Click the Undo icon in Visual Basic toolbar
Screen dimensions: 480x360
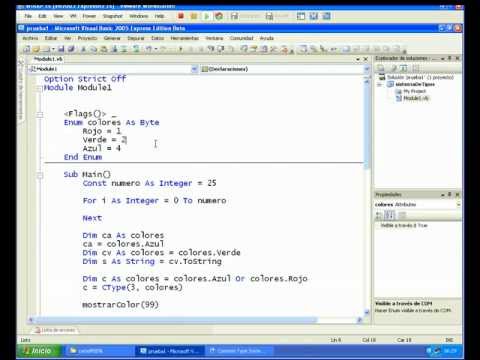(x=148, y=49)
